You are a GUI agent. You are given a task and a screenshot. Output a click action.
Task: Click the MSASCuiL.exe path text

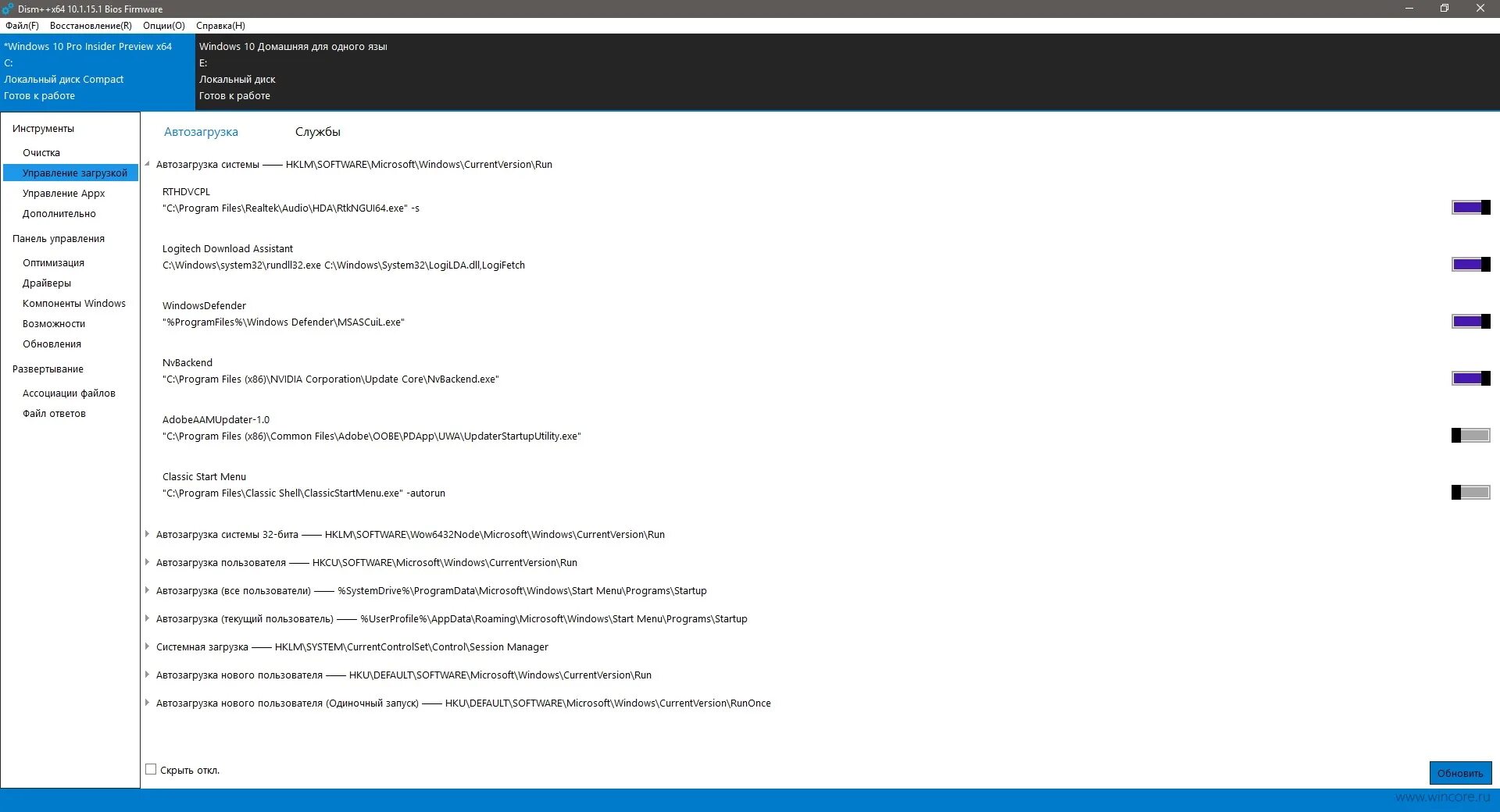tap(283, 322)
